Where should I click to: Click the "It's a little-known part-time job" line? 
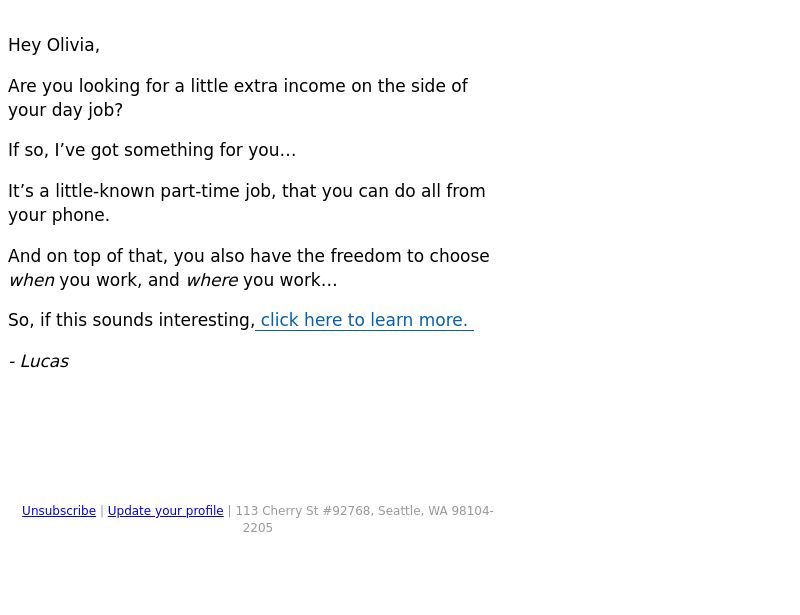(246, 191)
